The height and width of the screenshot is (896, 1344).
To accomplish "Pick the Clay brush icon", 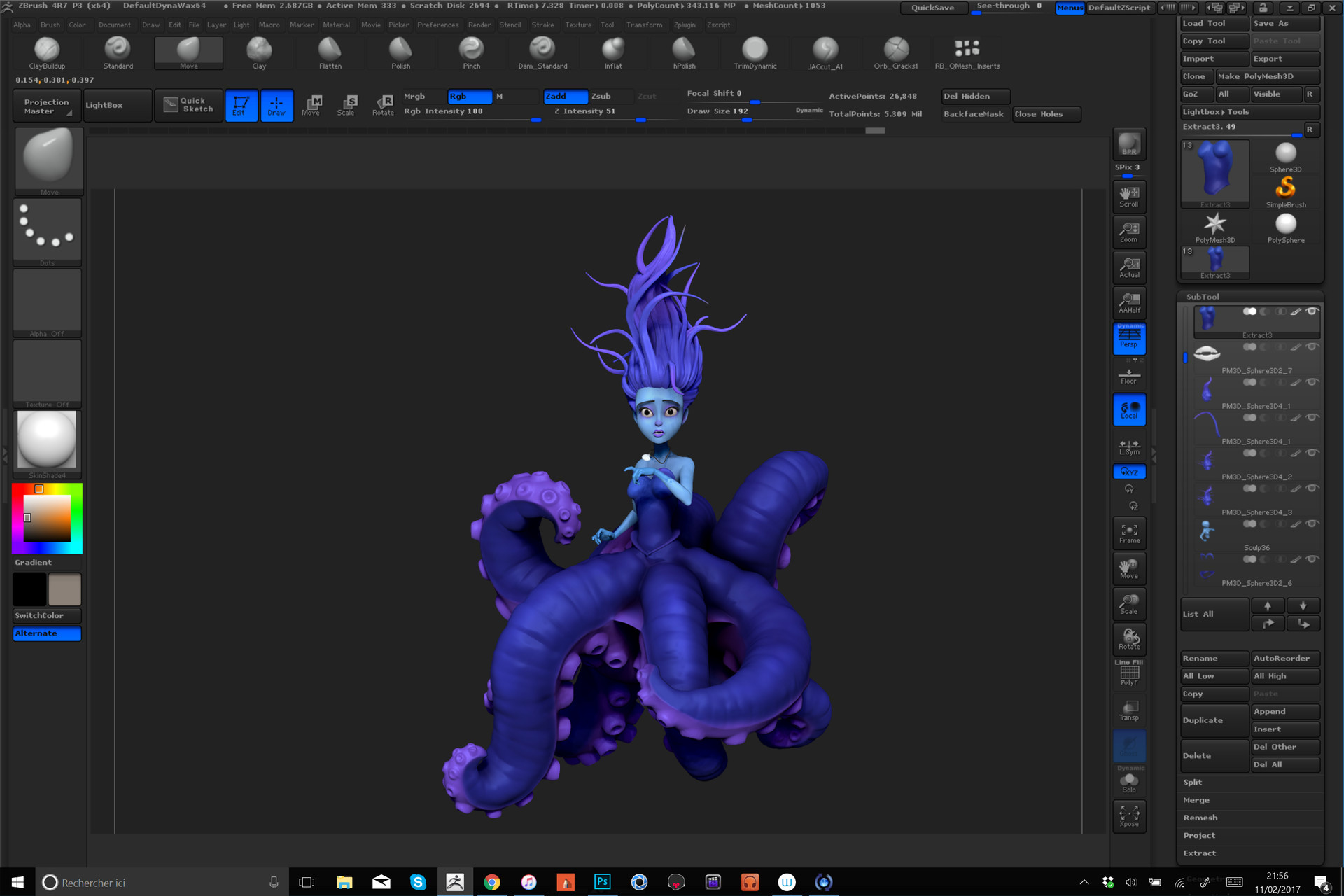I will tap(259, 52).
